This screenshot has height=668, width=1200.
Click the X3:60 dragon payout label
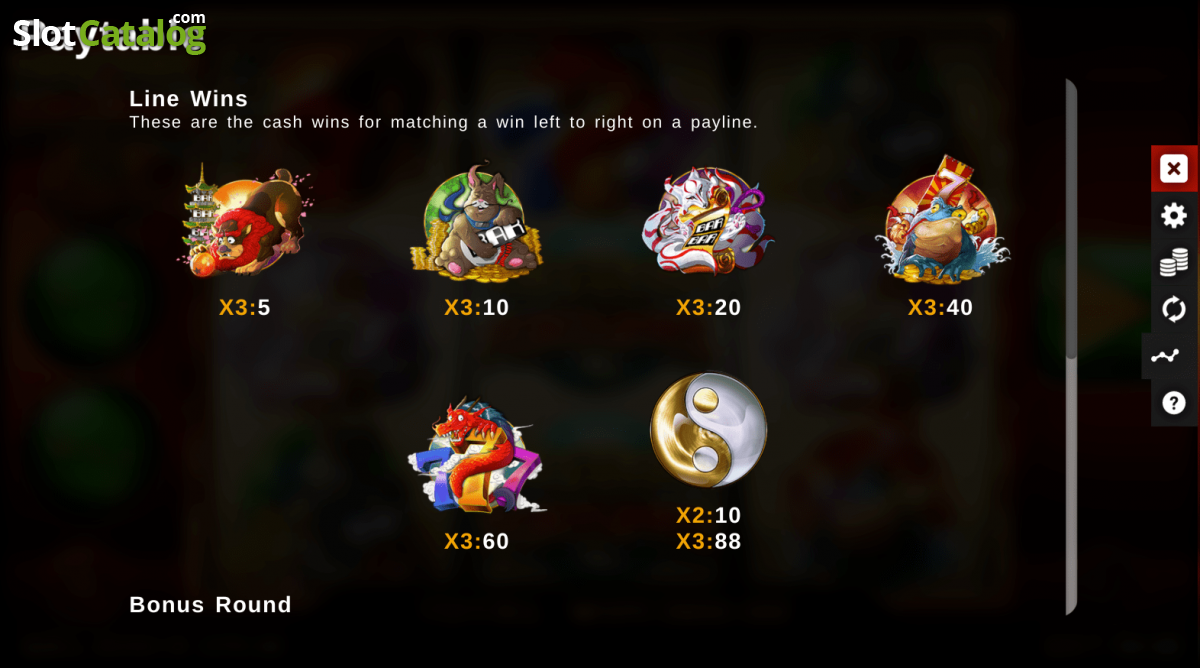pyautogui.click(x=477, y=541)
